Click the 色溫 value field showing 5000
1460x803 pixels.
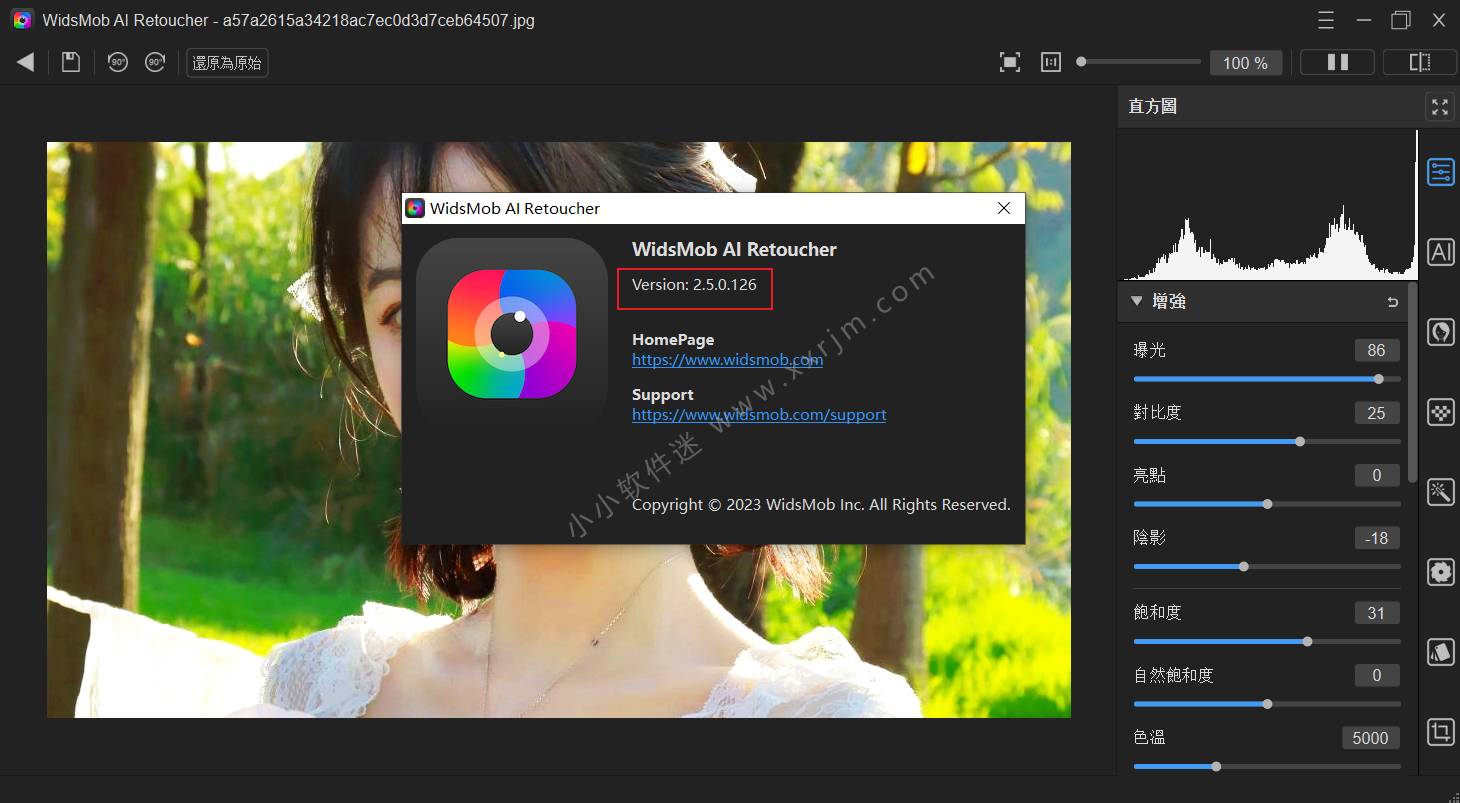pos(1370,738)
